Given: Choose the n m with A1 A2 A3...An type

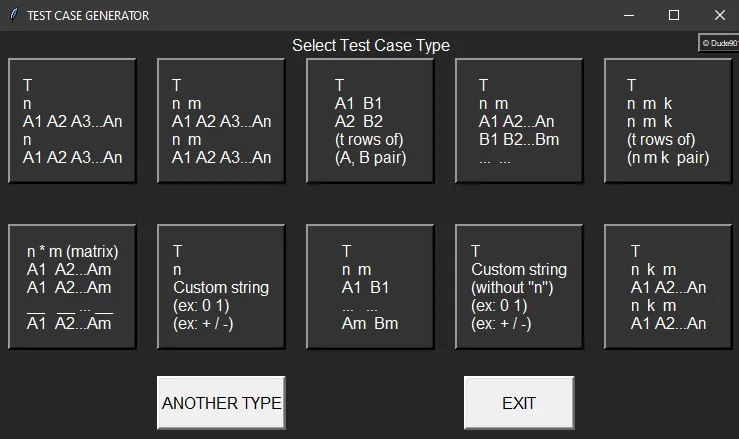Looking at the screenshot, I should [x=221, y=121].
